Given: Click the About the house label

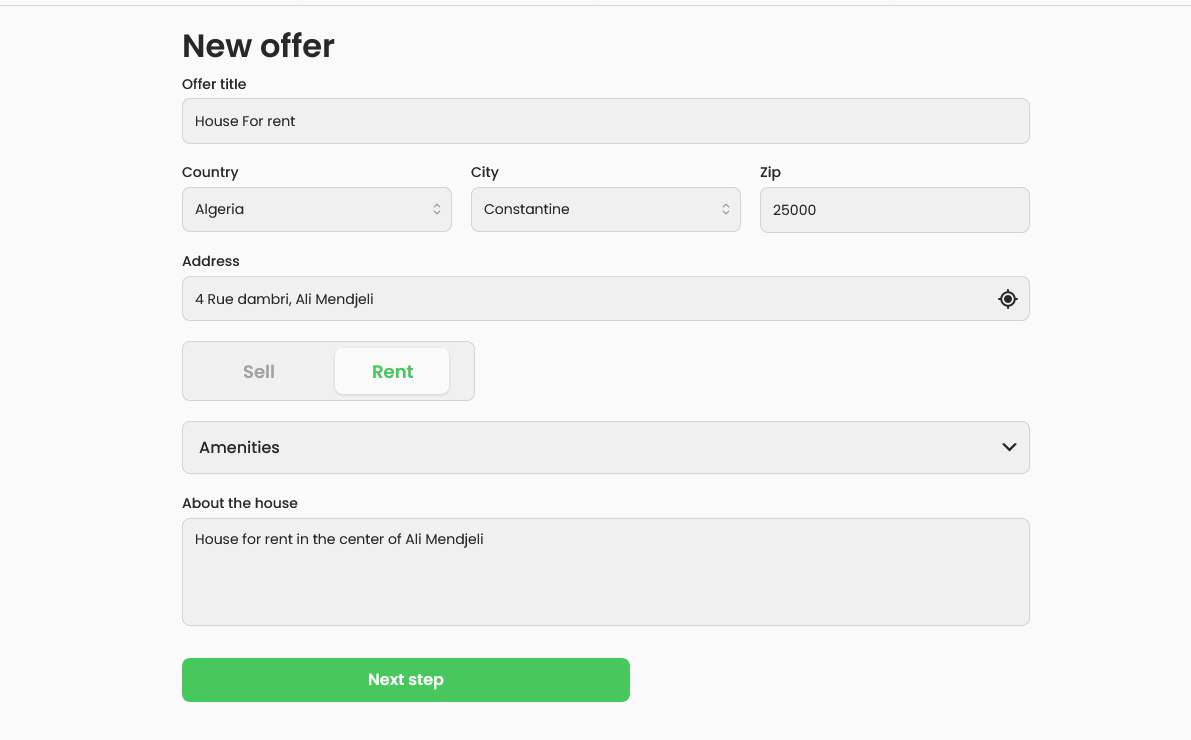Looking at the screenshot, I should click(240, 503).
